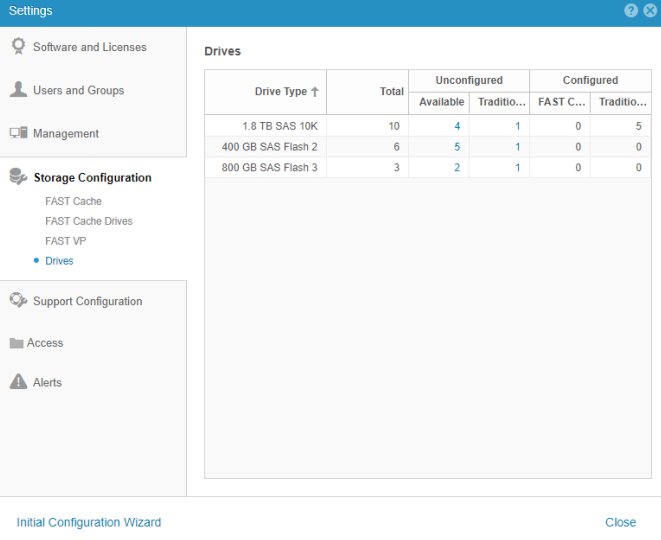The height and width of the screenshot is (540, 661).
Task: Open available count 5 for 400 GB Flash 2
Action: [458, 147]
